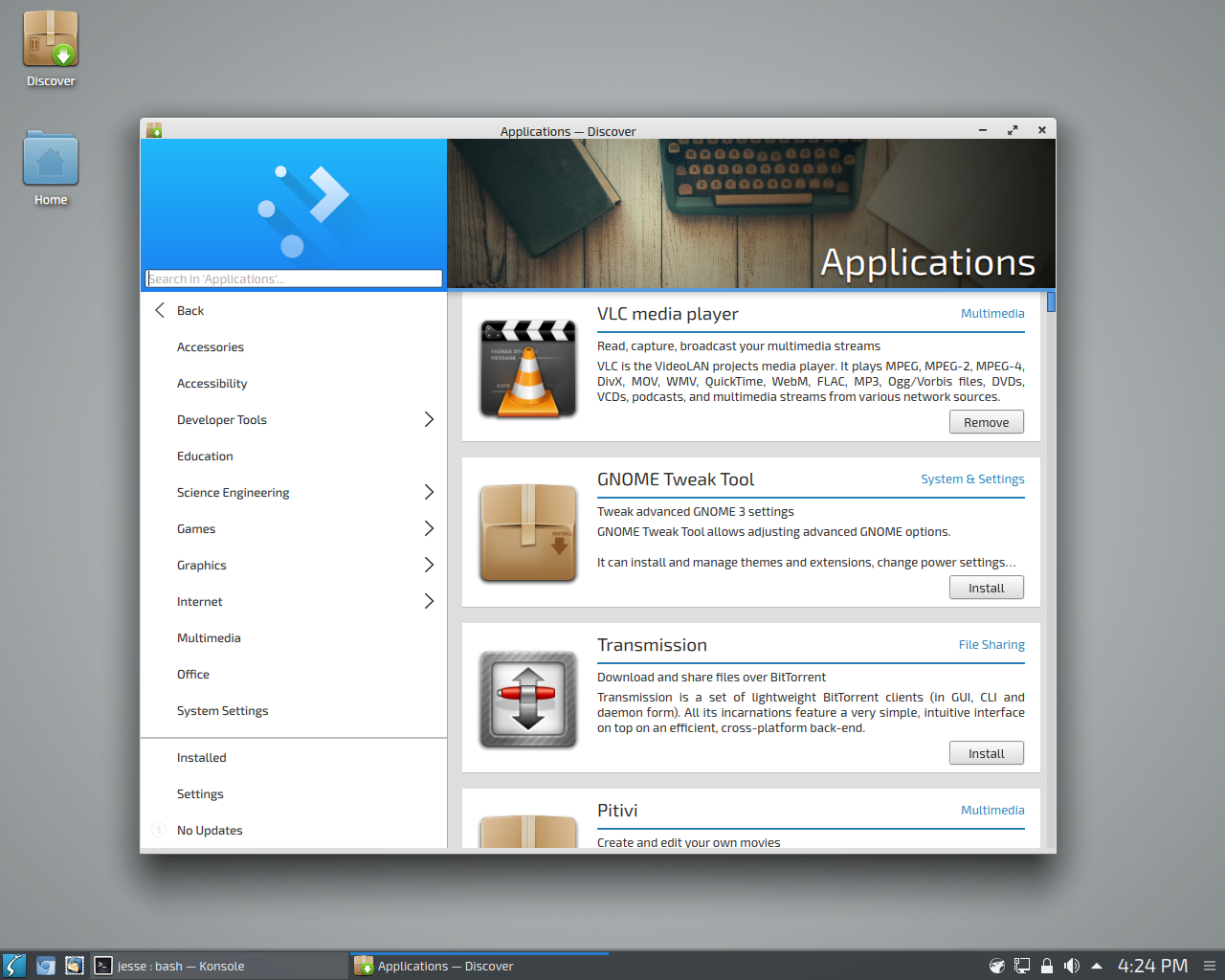
Task: Open the Installed applications view
Action: click(x=294, y=757)
